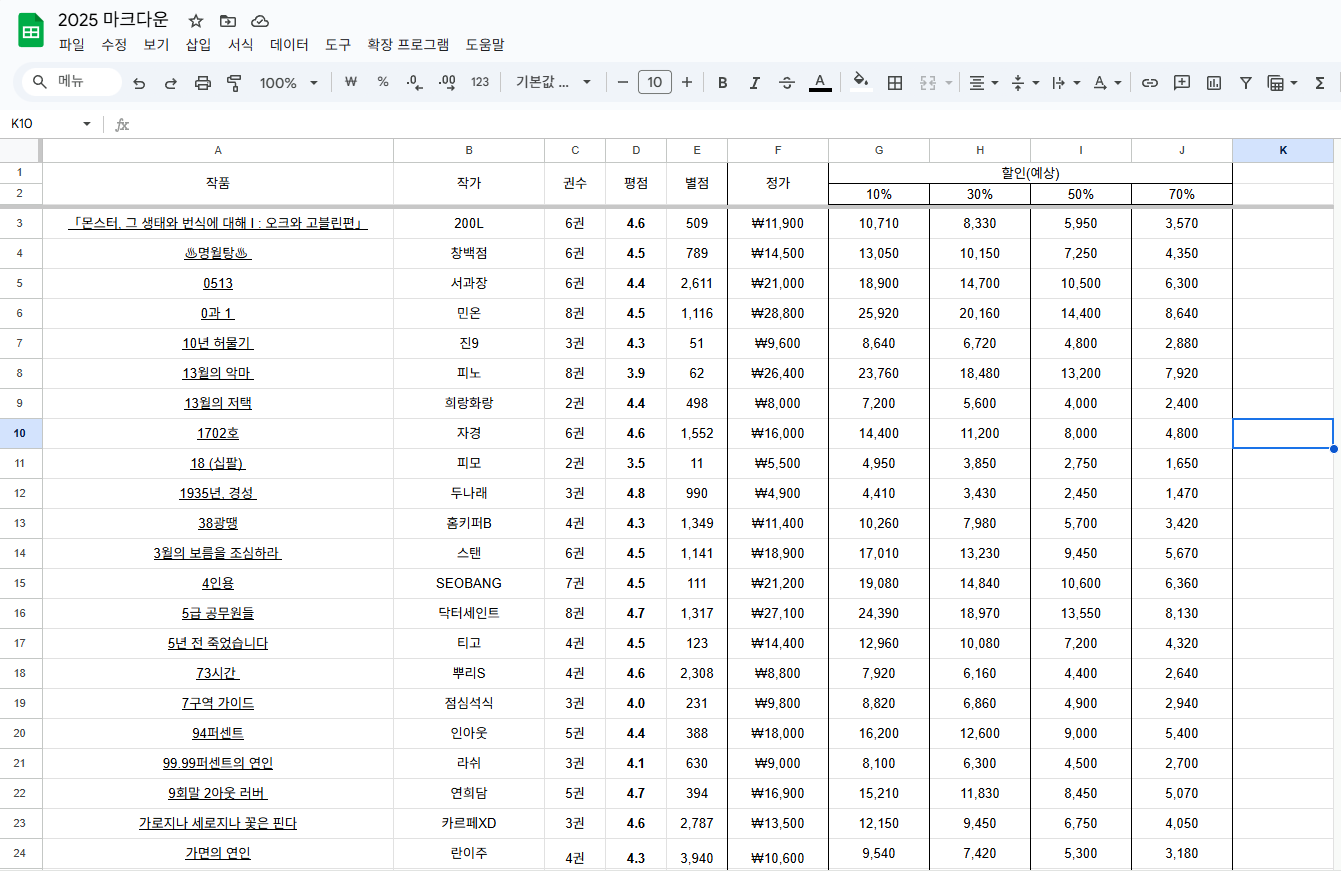Toggle strikethrough formatting
The width and height of the screenshot is (1341, 871).
pos(787,83)
